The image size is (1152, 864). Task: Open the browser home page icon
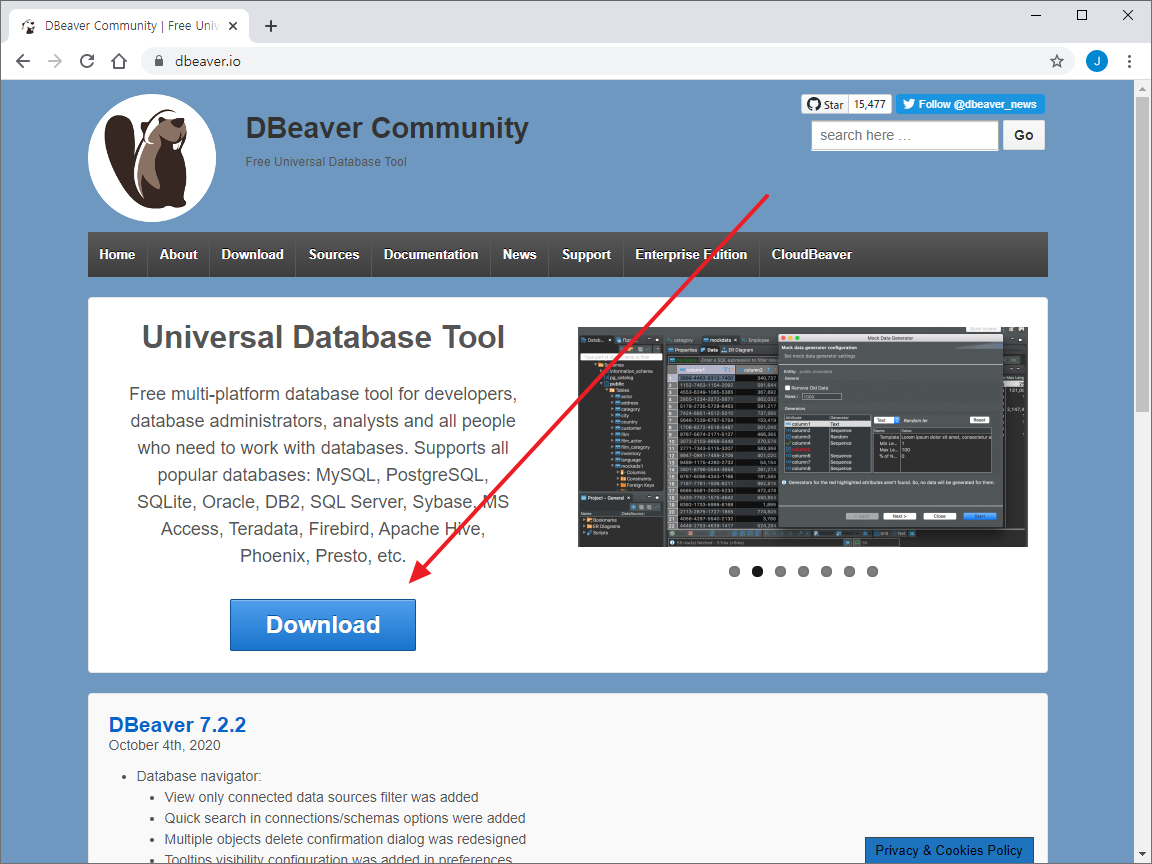point(119,61)
